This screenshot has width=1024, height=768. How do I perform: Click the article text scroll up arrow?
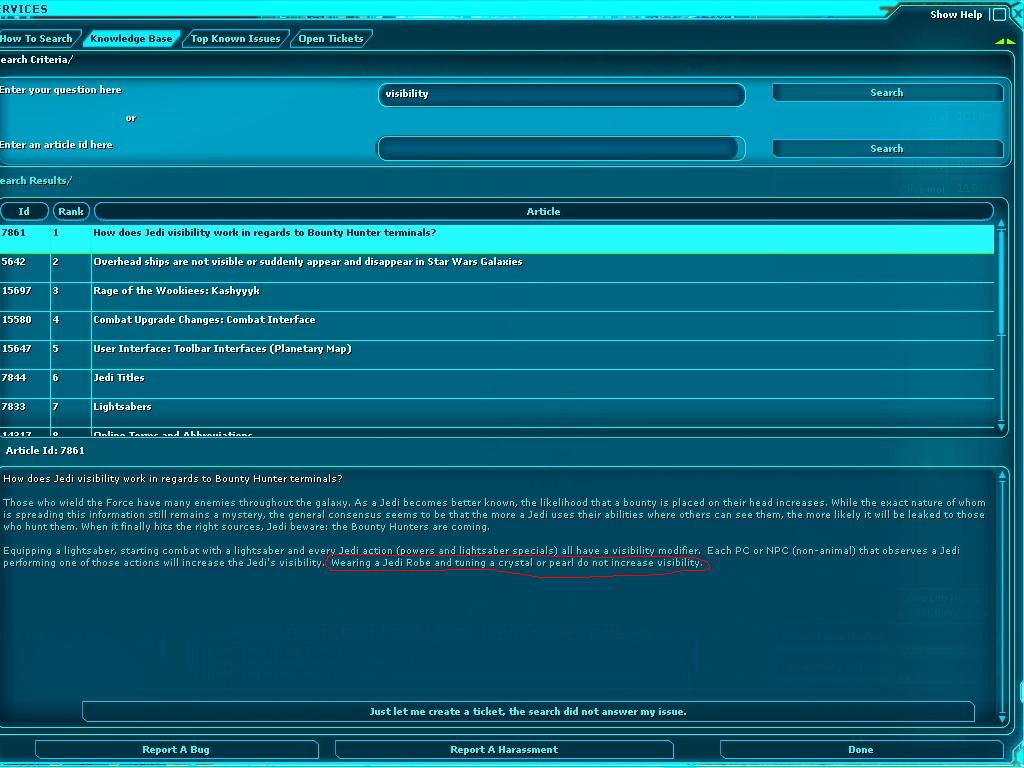1002,475
